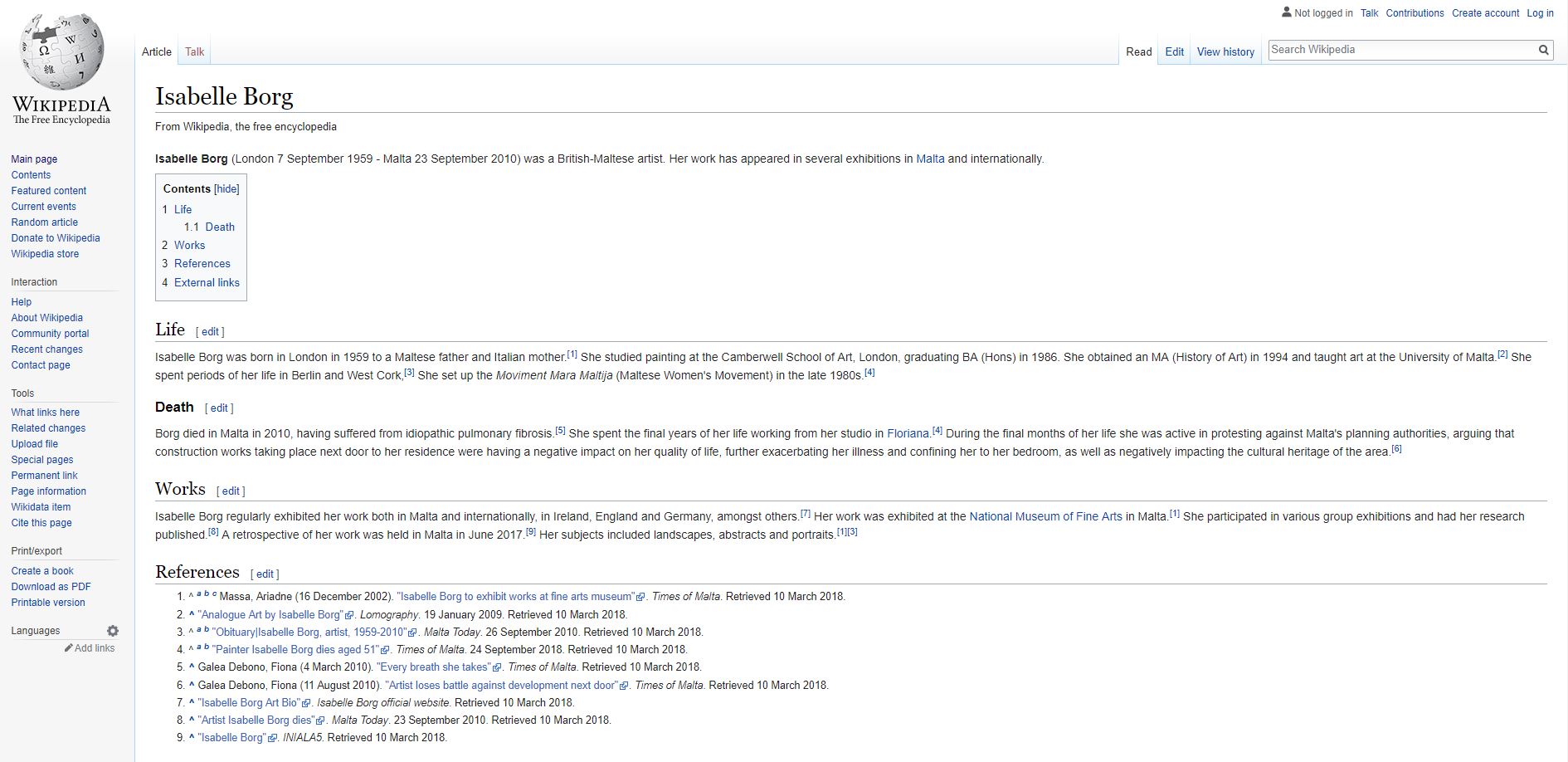Jump up using the caret on reference 5

192,667
